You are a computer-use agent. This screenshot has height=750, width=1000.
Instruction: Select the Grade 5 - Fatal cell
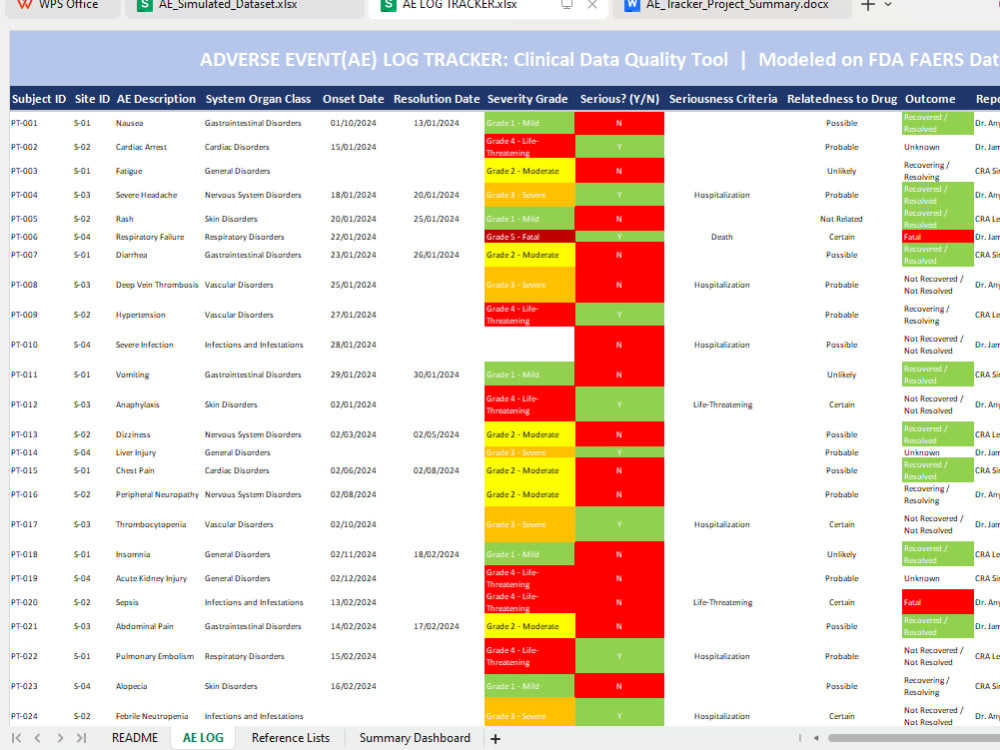(x=529, y=237)
